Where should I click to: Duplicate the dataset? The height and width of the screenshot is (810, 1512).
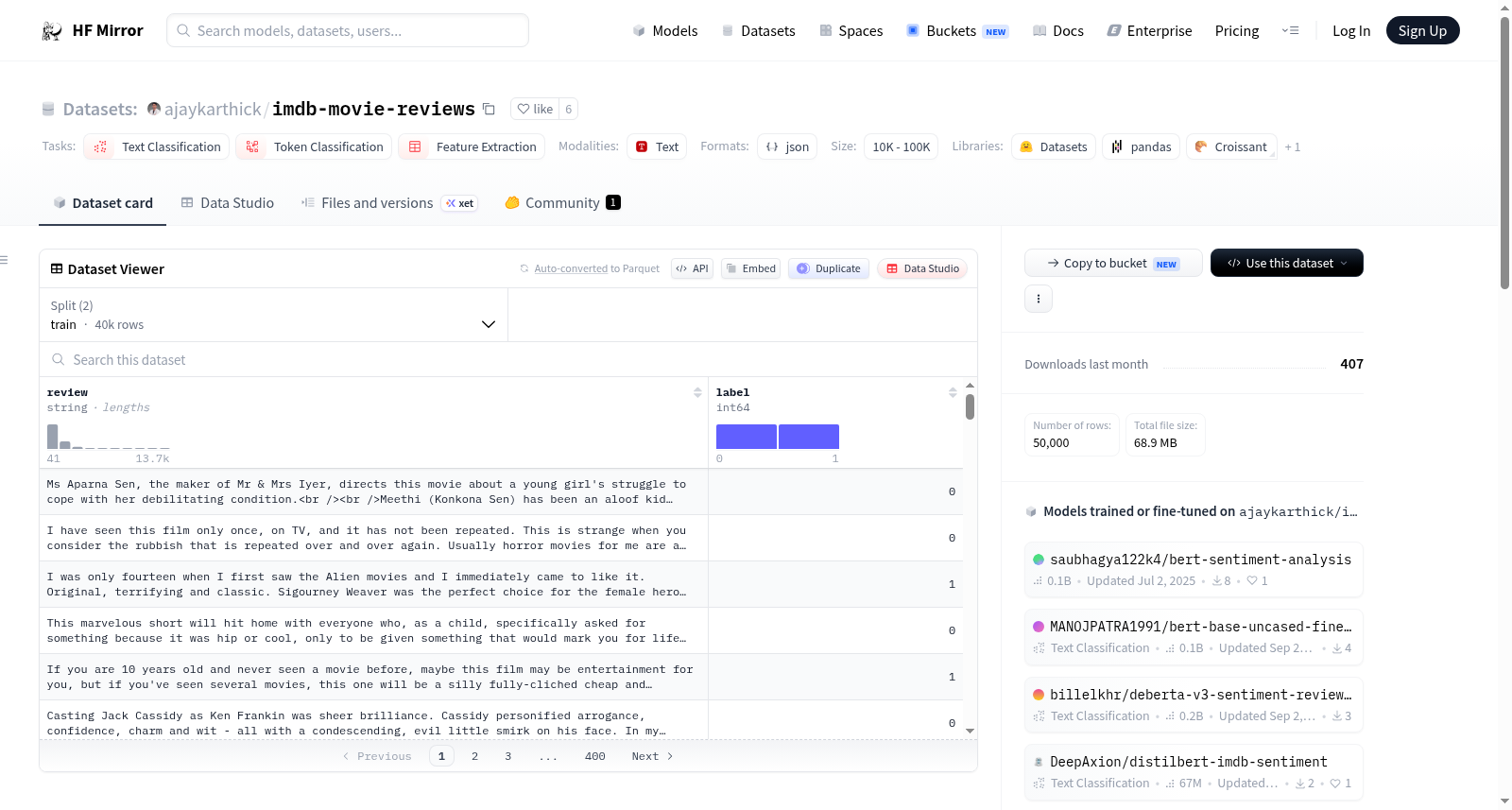tap(829, 268)
